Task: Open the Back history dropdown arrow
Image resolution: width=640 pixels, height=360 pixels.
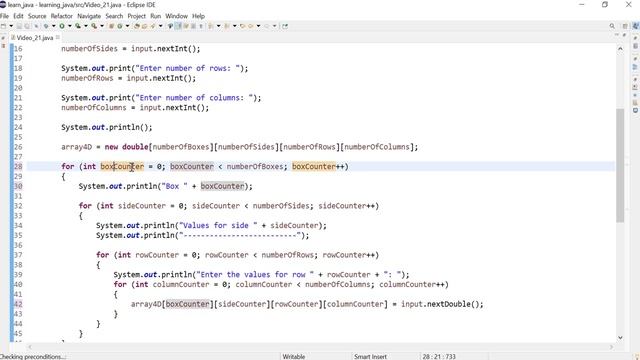Action: pyautogui.click(x=258, y=26)
